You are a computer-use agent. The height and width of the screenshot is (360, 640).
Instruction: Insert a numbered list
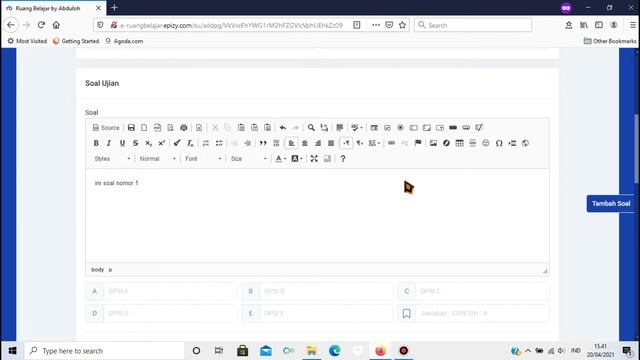click(206, 143)
